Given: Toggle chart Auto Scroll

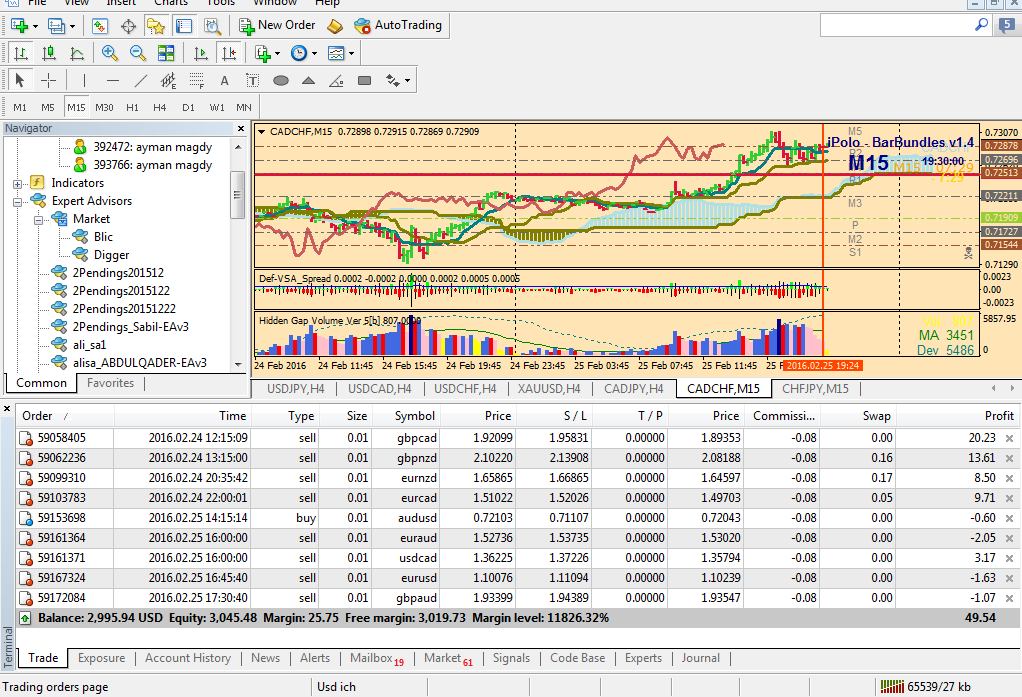Looking at the screenshot, I should coord(201,53).
